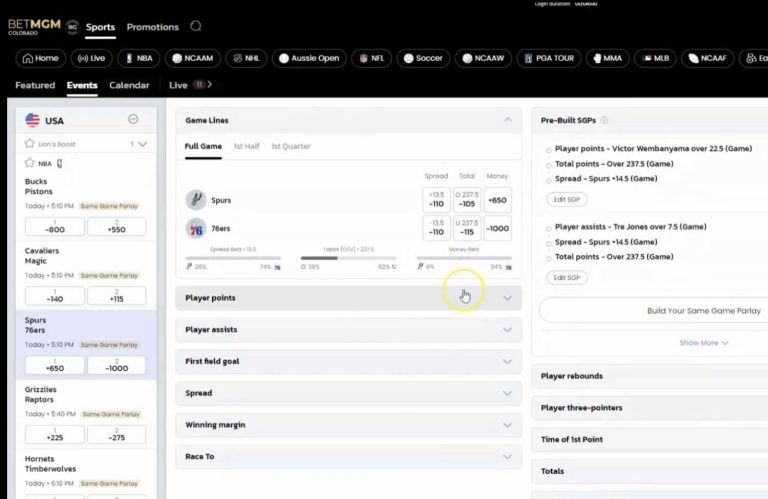Select Over 237.5 total at -105

(467, 200)
